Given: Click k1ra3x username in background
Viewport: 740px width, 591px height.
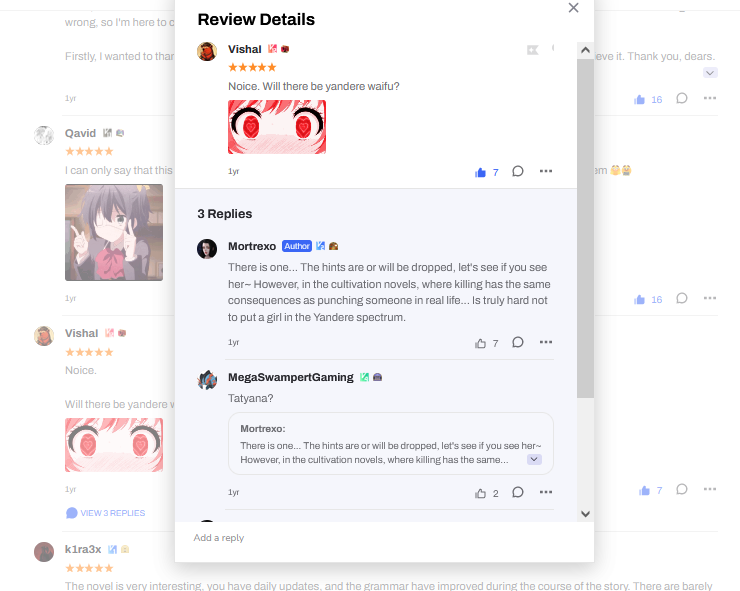Looking at the screenshot, I should pyautogui.click(x=83, y=549).
